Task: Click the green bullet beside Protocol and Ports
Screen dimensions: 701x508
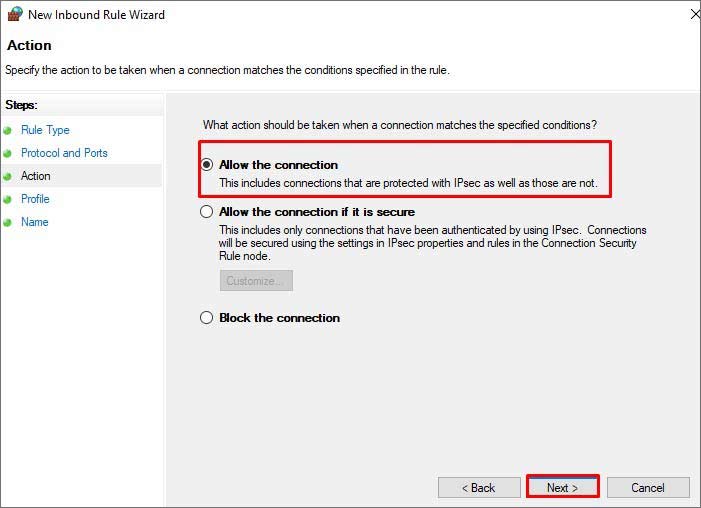Action: click(x=8, y=154)
